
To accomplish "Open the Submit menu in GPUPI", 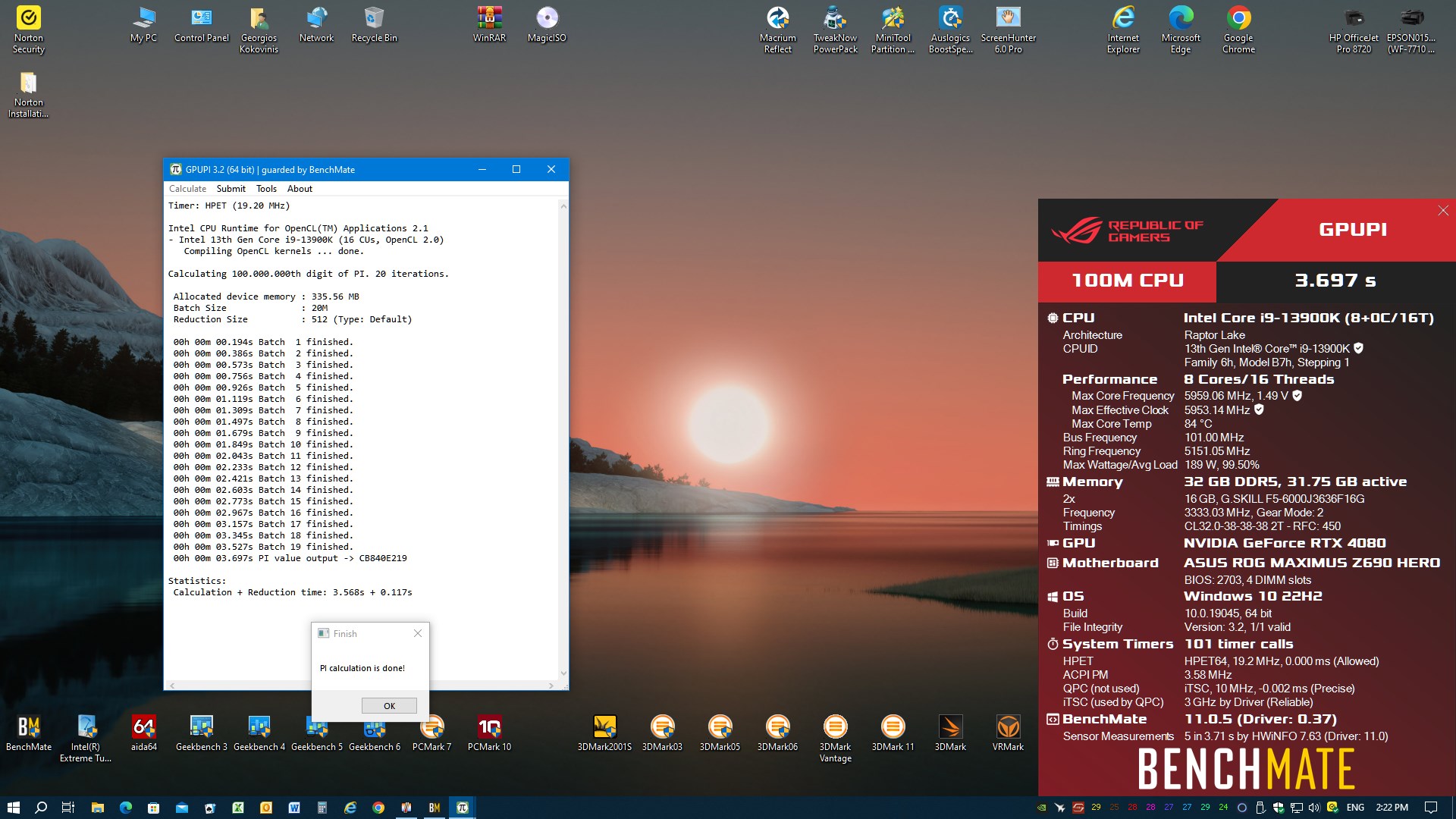I will [231, 189].
